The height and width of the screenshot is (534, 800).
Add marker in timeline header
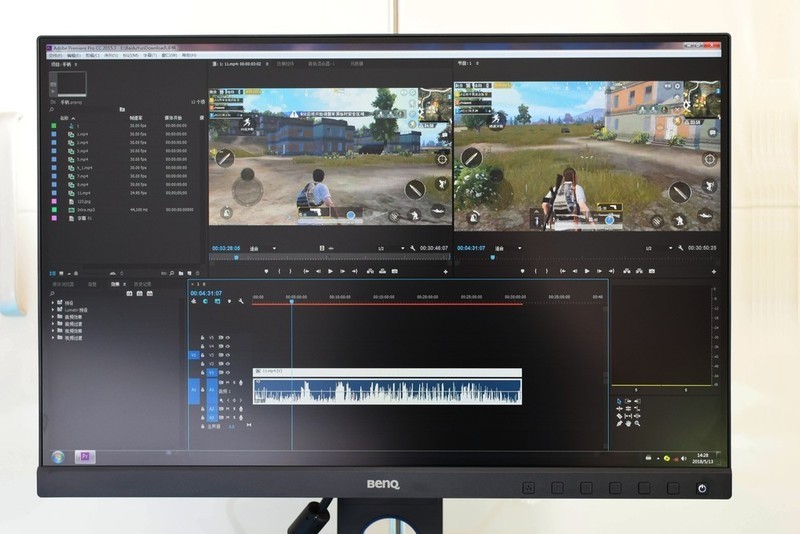229,301
